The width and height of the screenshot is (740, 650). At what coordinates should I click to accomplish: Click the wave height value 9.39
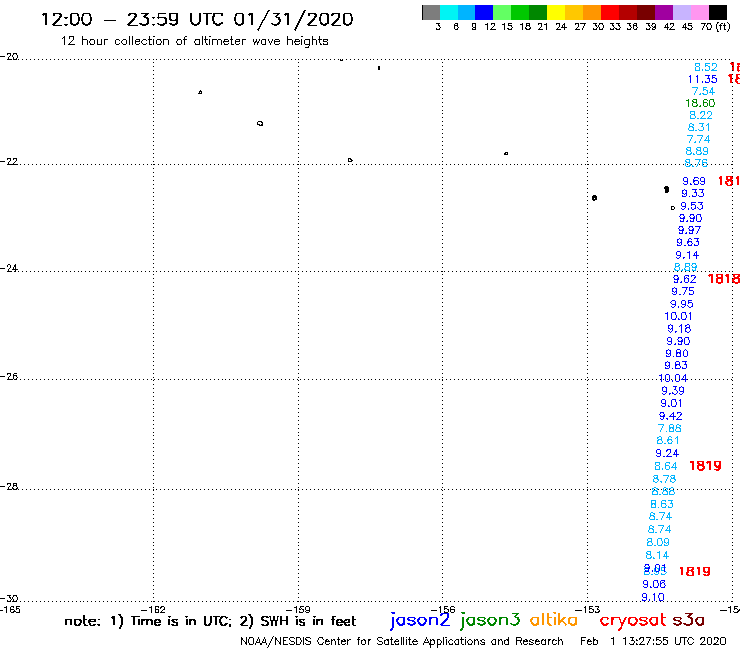click(x=673, y=391)
